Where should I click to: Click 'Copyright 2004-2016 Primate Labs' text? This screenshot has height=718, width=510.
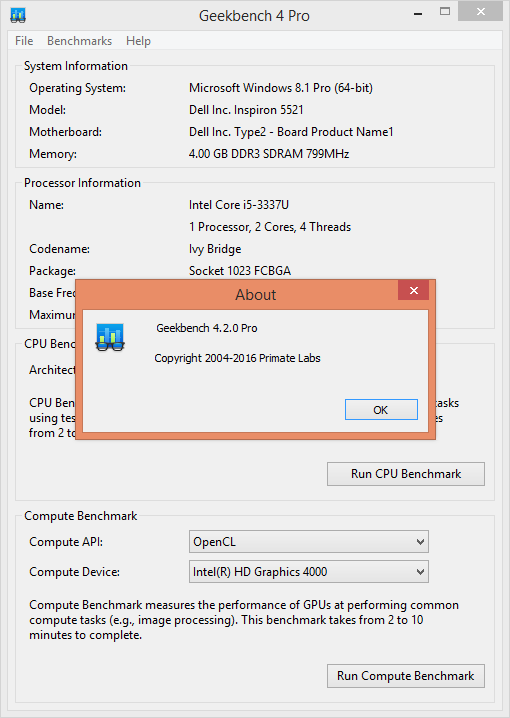[237, 358]
